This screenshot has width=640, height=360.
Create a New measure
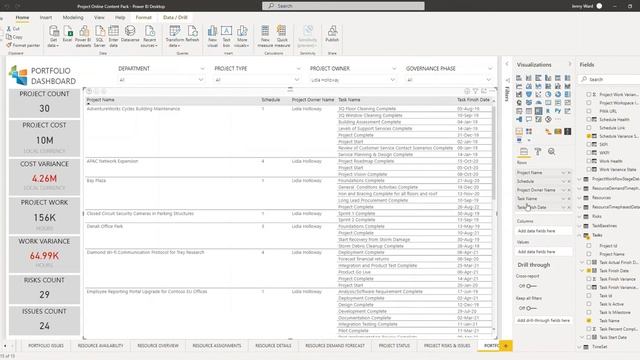pos(265,36)
